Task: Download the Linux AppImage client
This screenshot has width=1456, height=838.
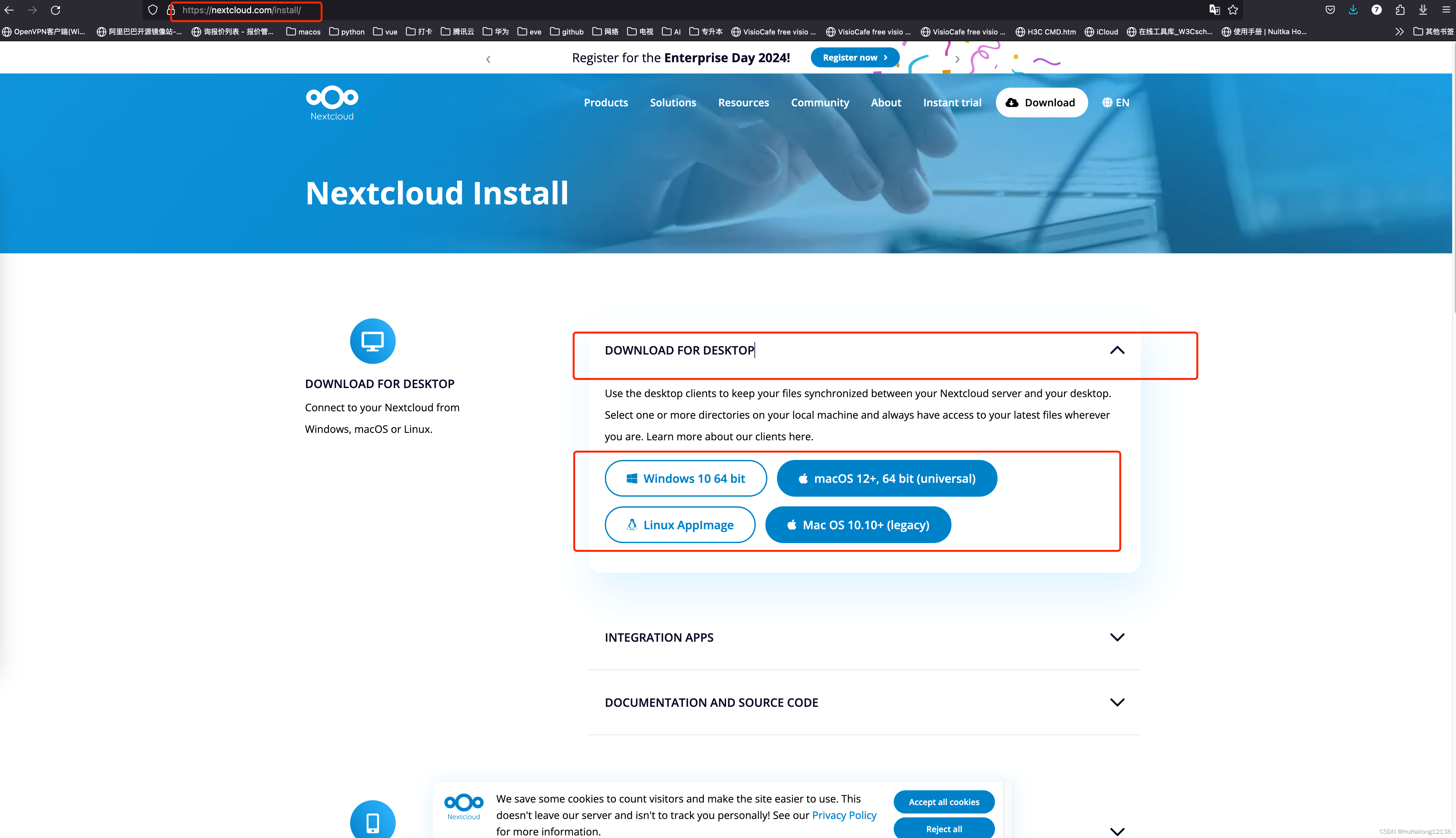Action: (x=679, y=525)
